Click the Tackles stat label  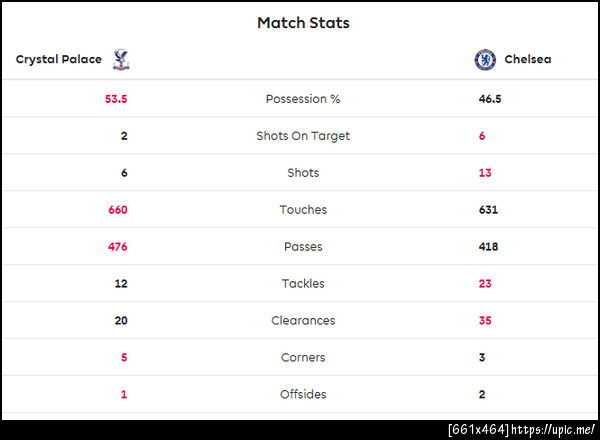303,284
